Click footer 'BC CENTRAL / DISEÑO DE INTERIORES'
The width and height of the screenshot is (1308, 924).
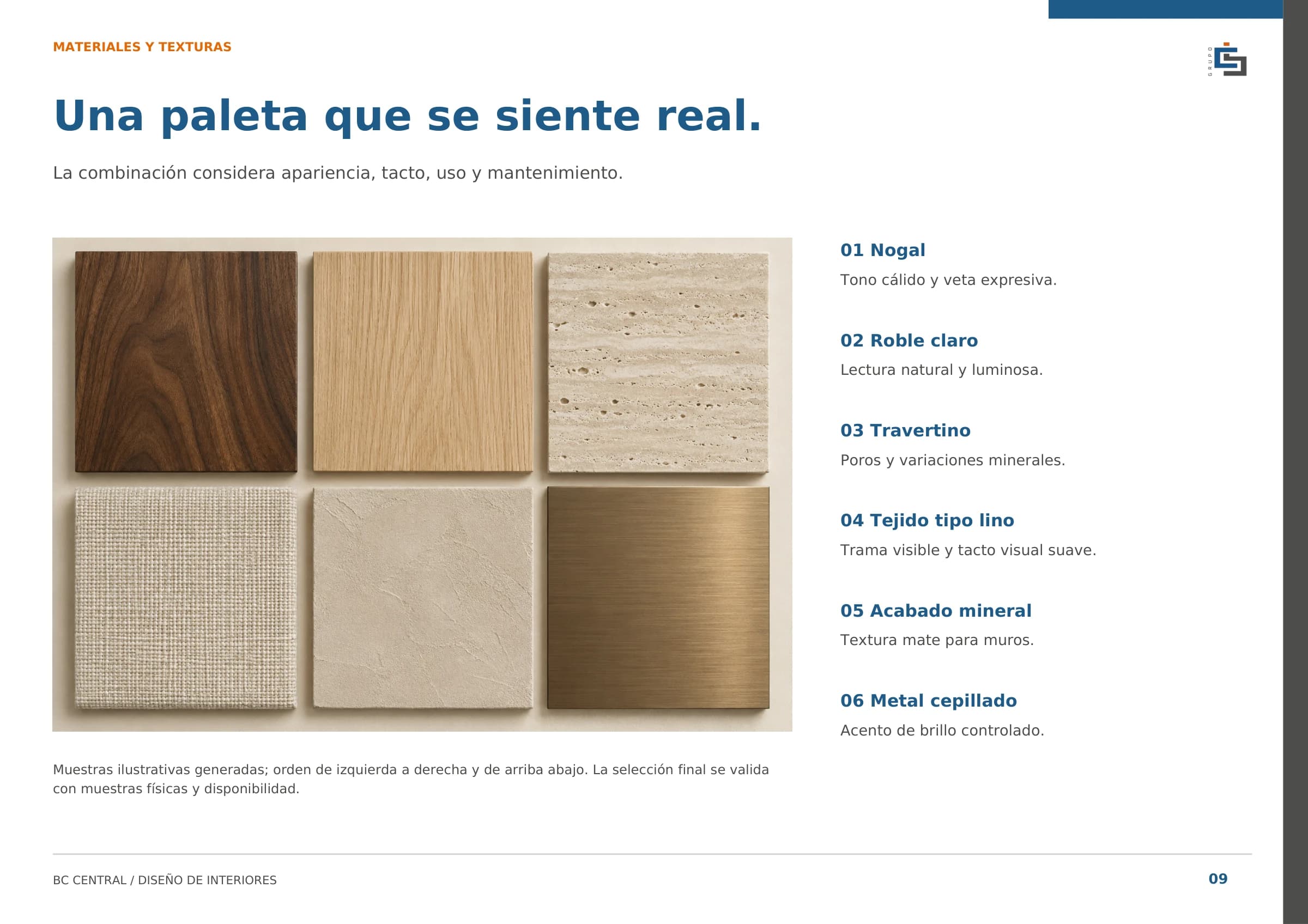pyautogui.click(x=165, y=880)
